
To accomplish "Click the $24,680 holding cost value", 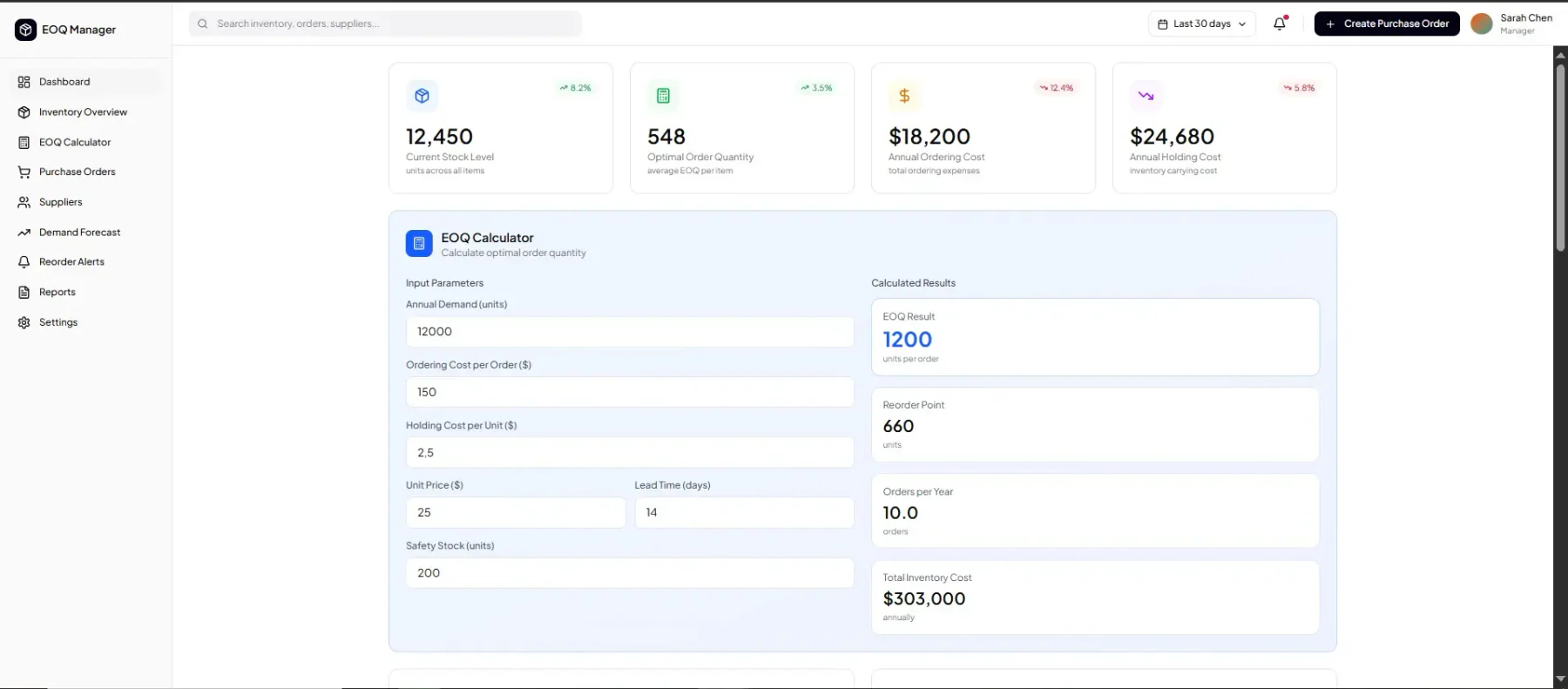I will click(x=1172, y=137).
